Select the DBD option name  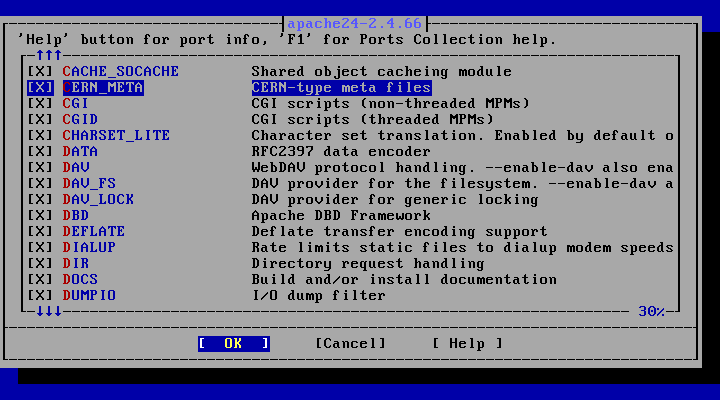click(x=76, y=215)
